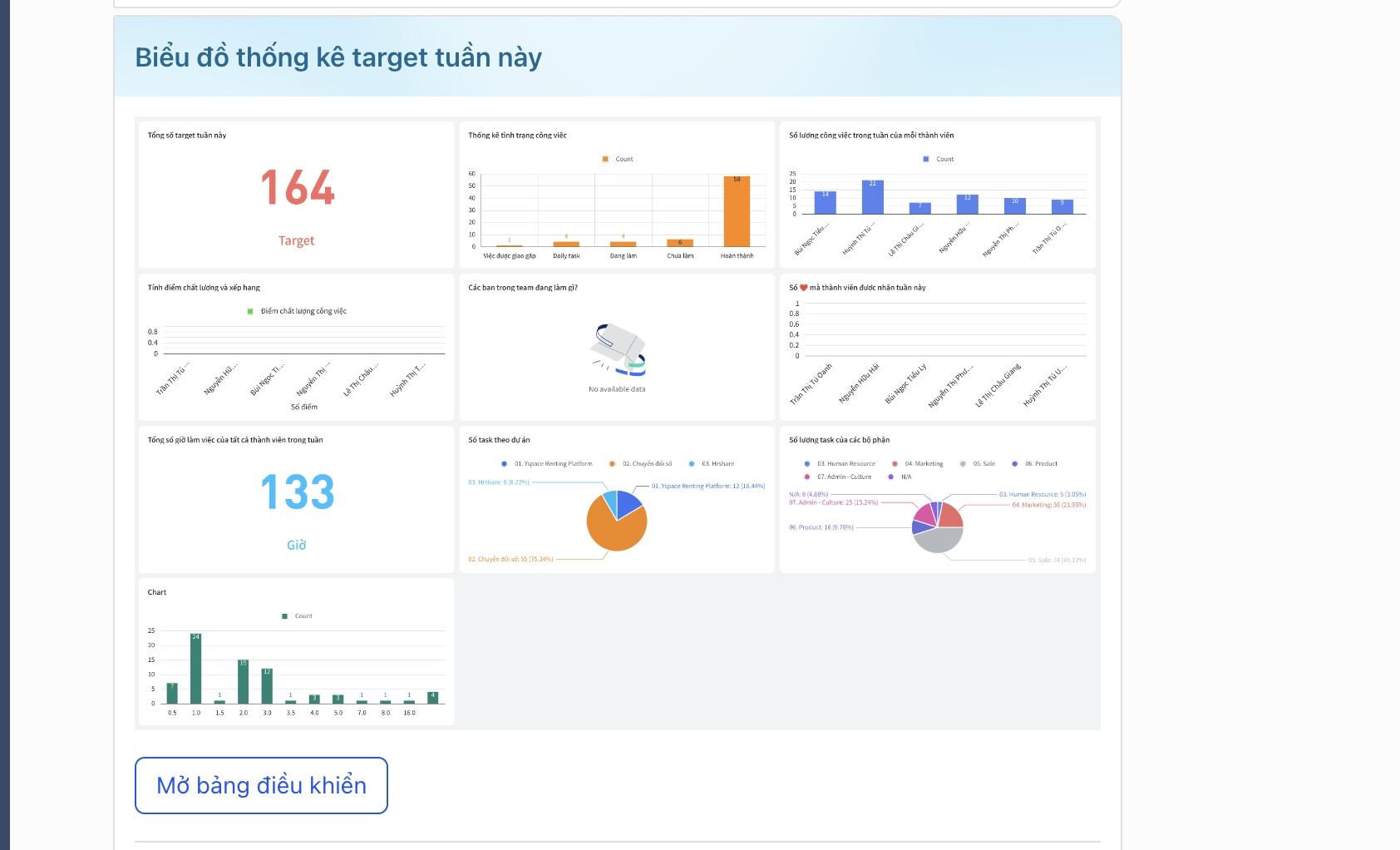Click the orange Count legend in job status chart

pyautogui.click(x=618, y=159)
